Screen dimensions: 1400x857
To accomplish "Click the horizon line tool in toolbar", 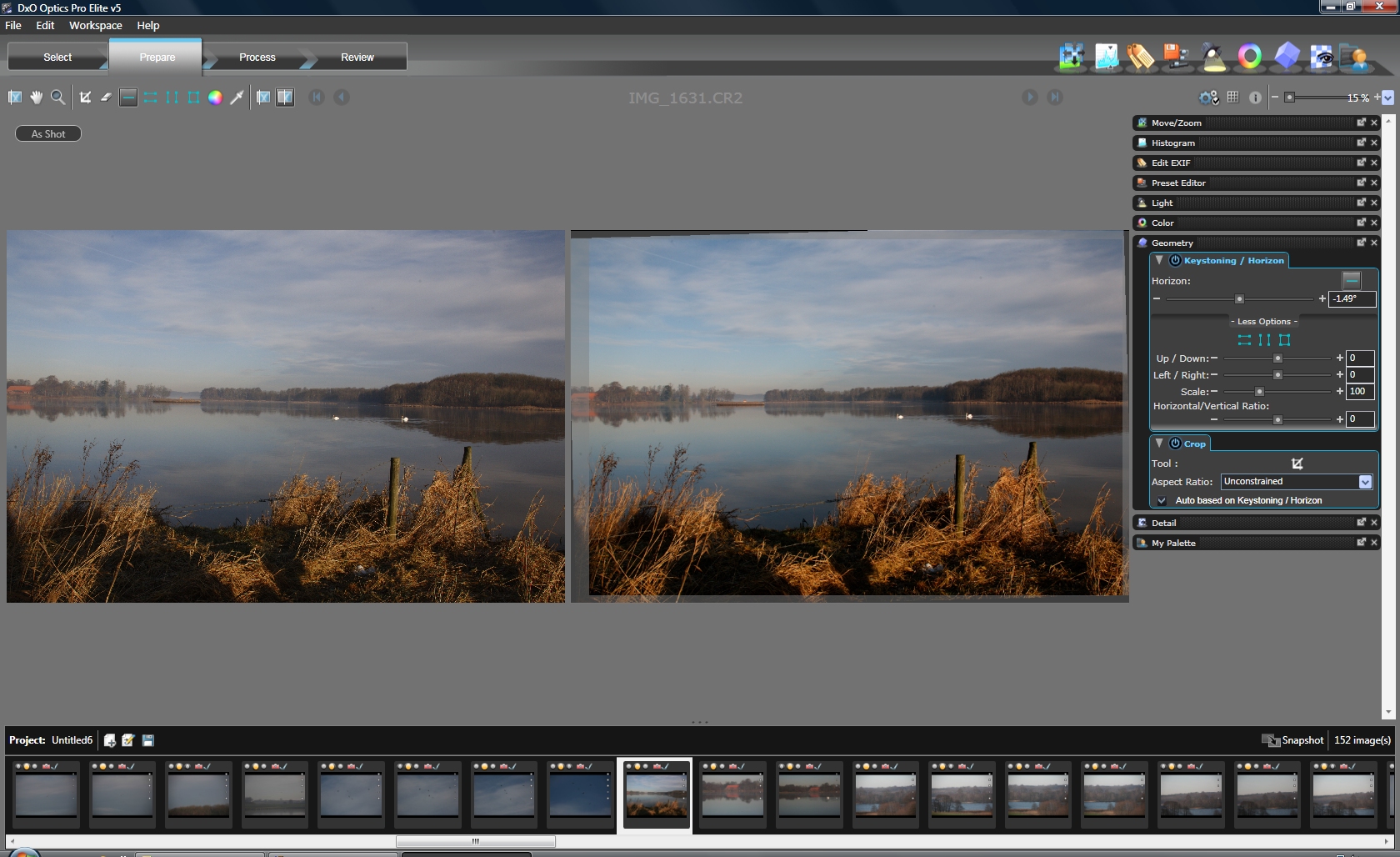I will [128, 98].
